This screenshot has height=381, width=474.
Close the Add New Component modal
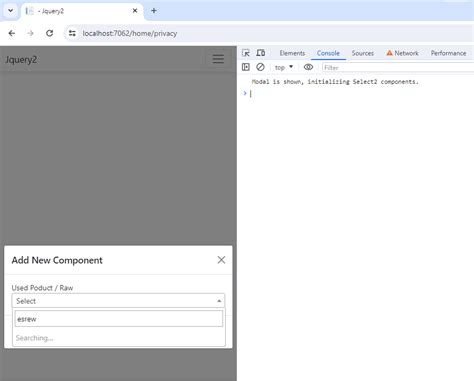pyautogui.click(x=221, y=260)
